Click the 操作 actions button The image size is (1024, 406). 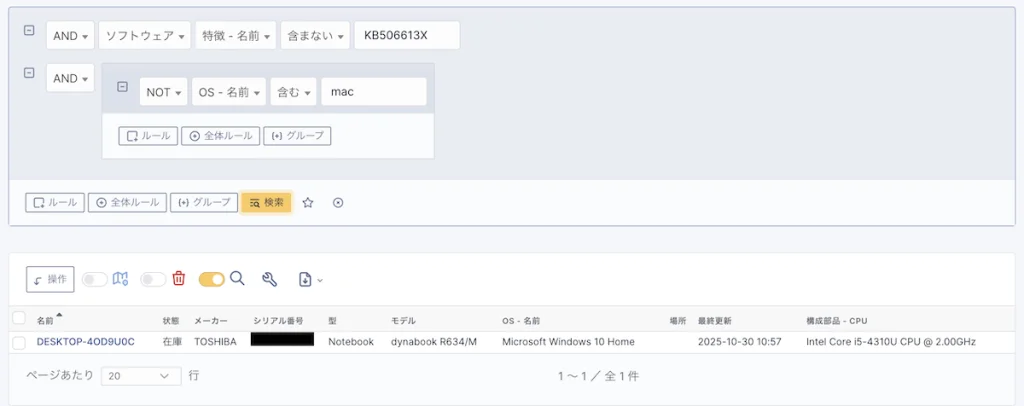point(50,279)
